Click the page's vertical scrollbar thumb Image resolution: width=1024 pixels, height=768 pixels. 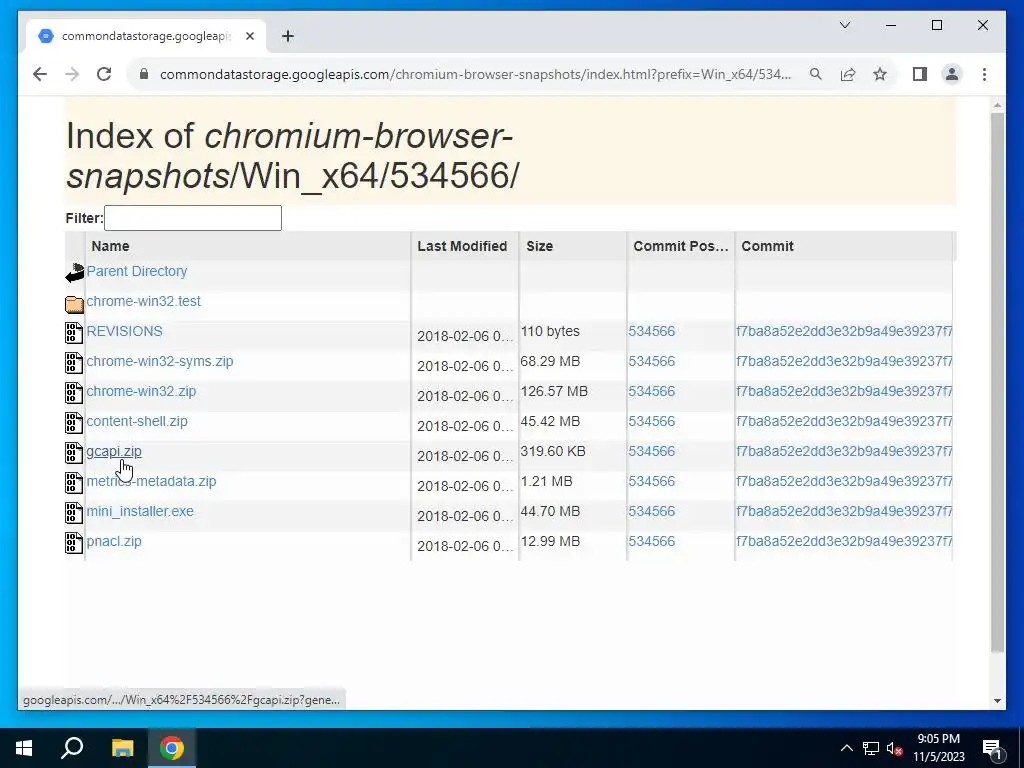point(997,382)
